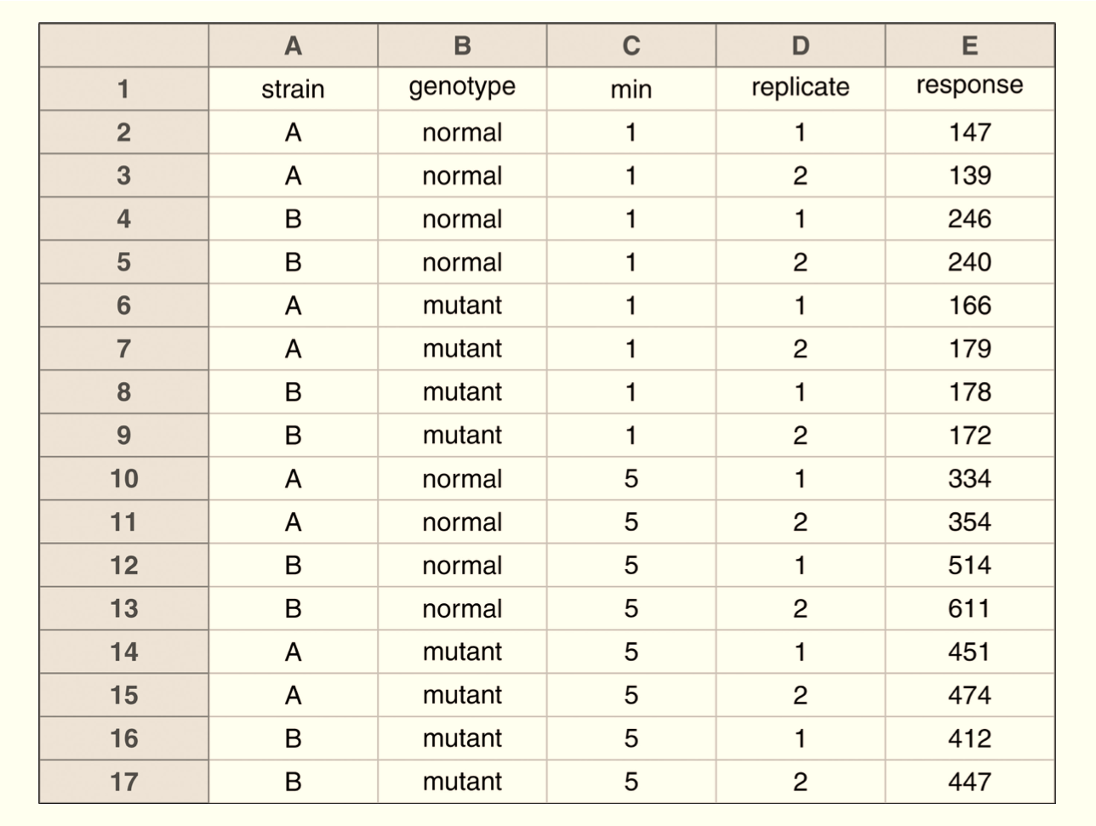This screenshot has width=1096, height=826.
Task: Click the 'genotype' header cell
Action: click(x=462, y=89)
